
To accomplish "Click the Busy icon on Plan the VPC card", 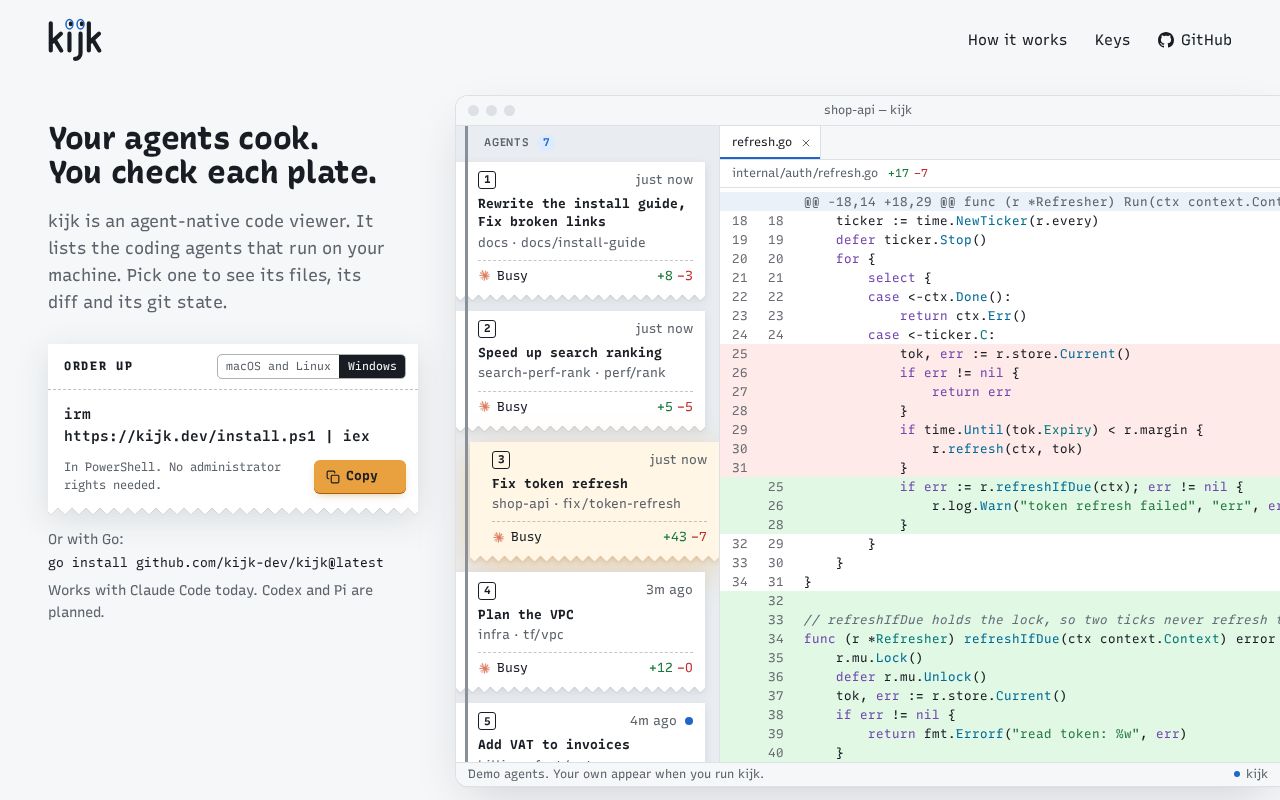I will tap(484, 668).
